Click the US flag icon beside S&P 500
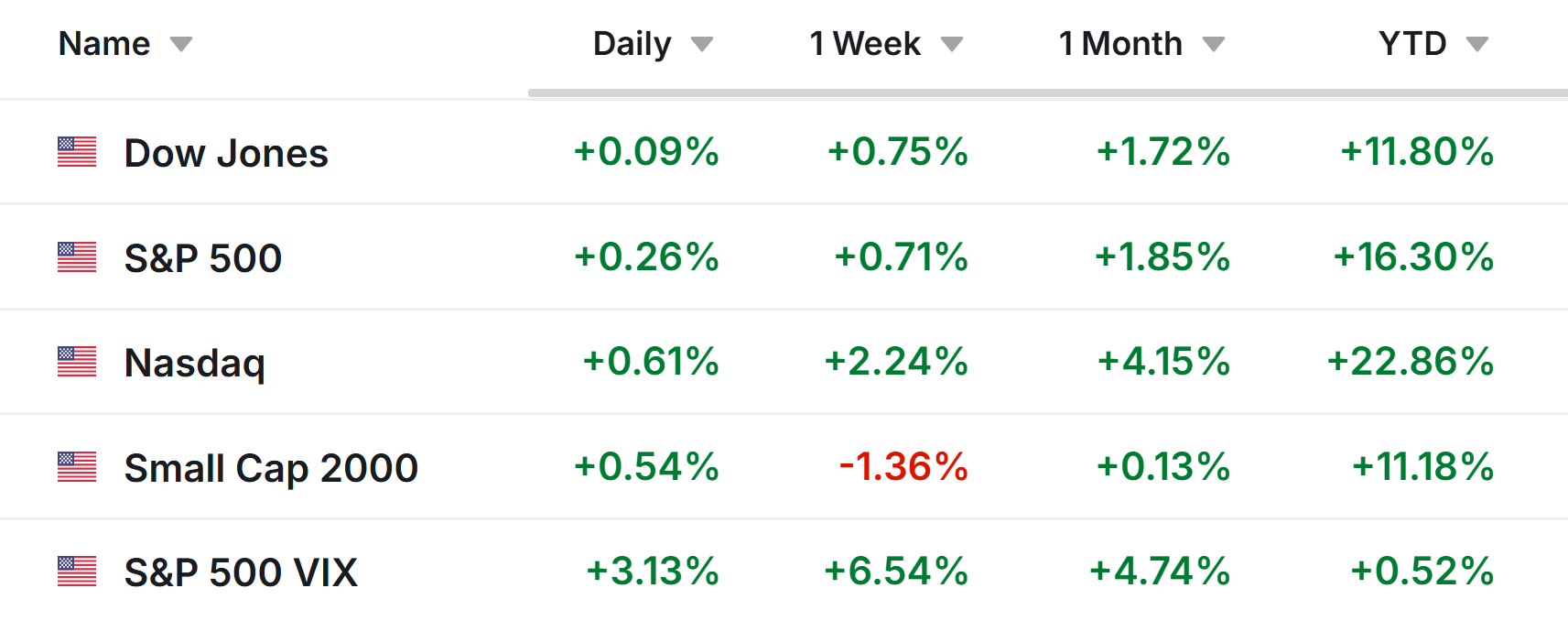The image size is (1568, 621). [77, 257]
